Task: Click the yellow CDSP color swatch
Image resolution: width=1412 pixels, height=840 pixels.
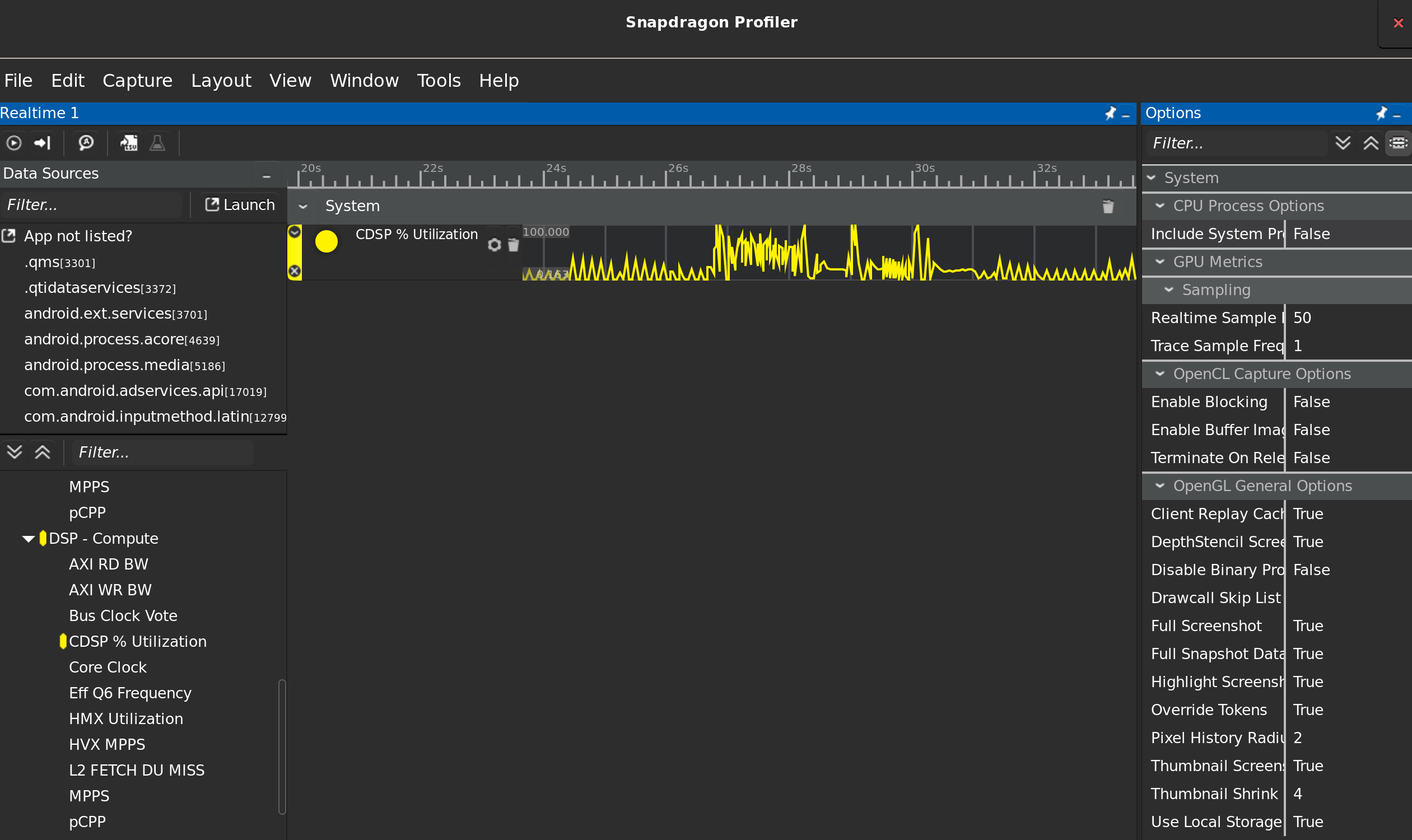Action: 326,242
